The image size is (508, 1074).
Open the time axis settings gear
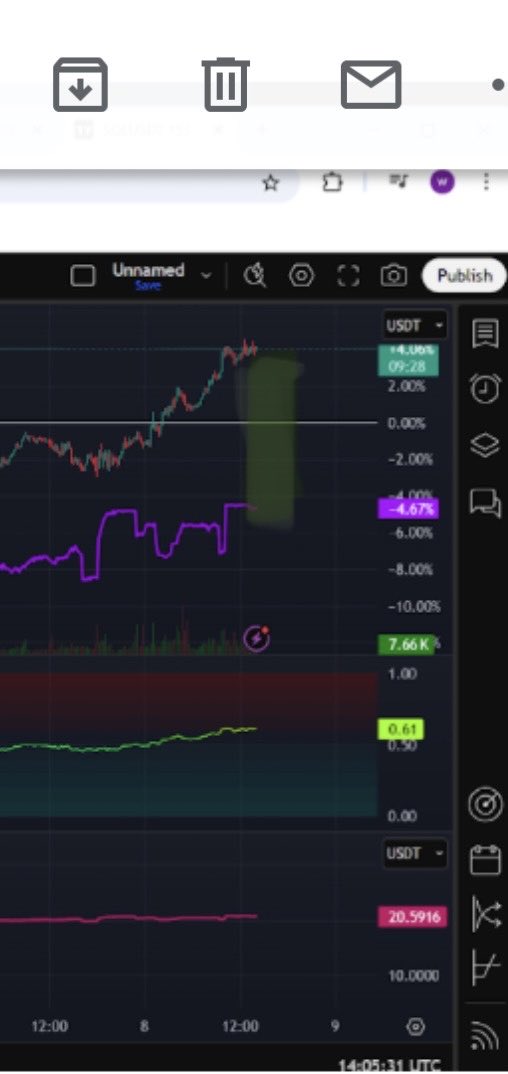(x=416, y=1027)
